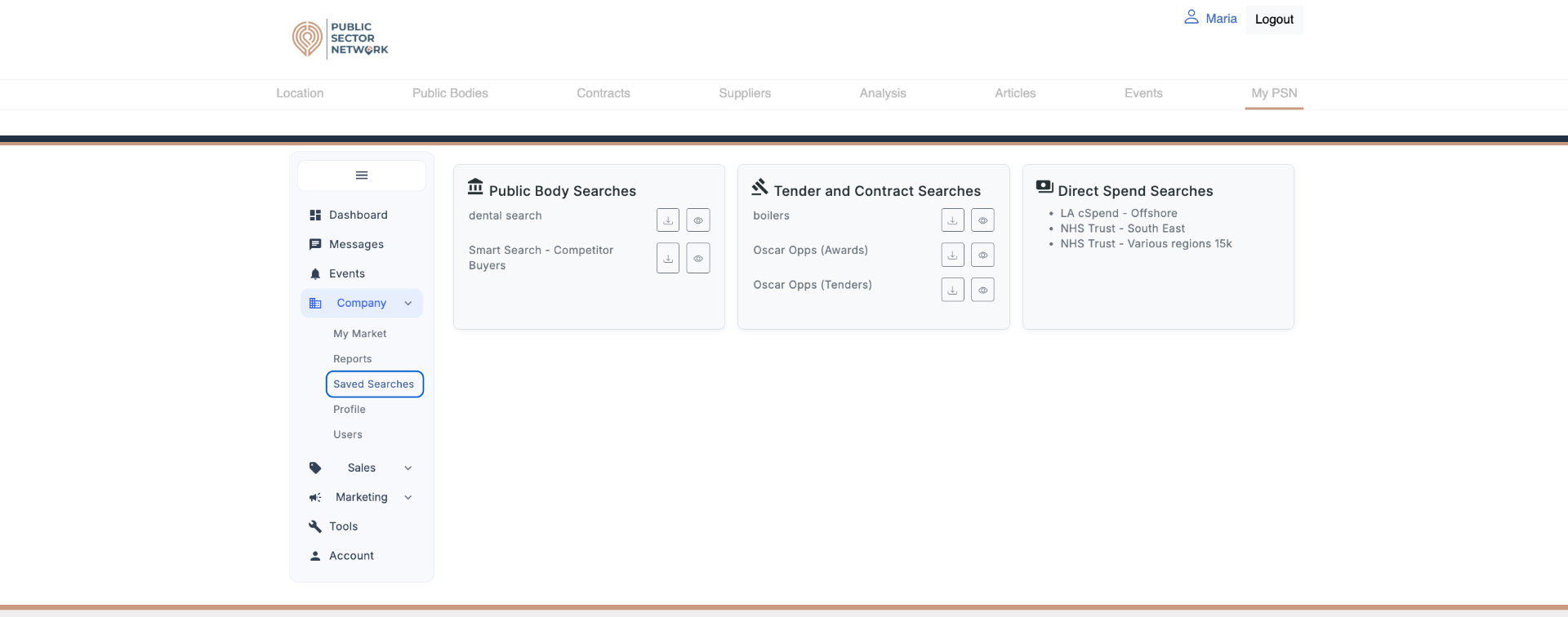This screenshot has width=1568, height=617.
Task: Collapse the Company section chevron
Action: [x=408, y=304]
